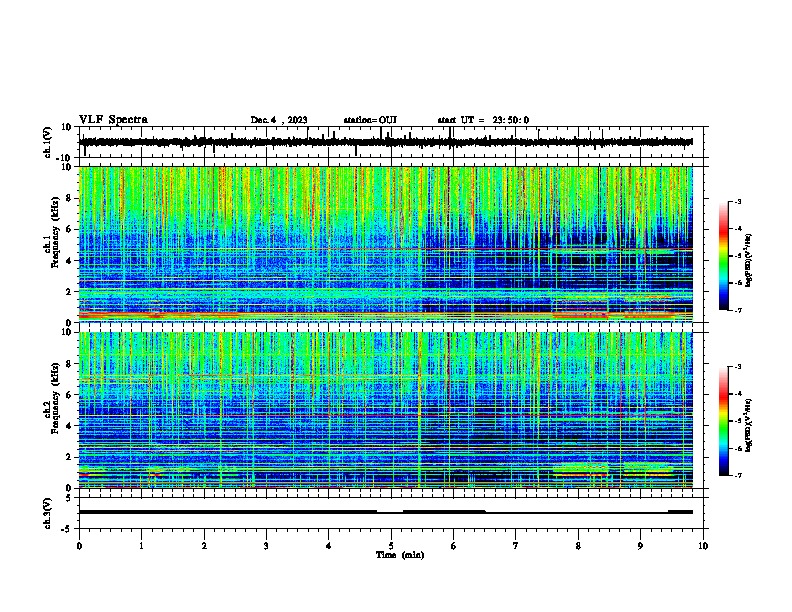
Task: Click the ch.3 black signal bar
Action: [x=386, y=512]
